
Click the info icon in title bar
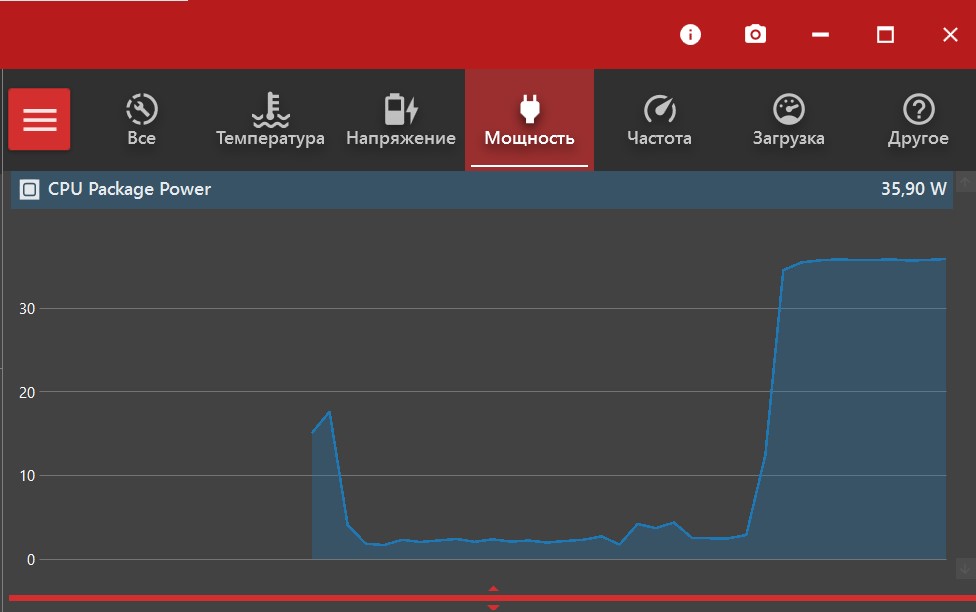point(690,34)
